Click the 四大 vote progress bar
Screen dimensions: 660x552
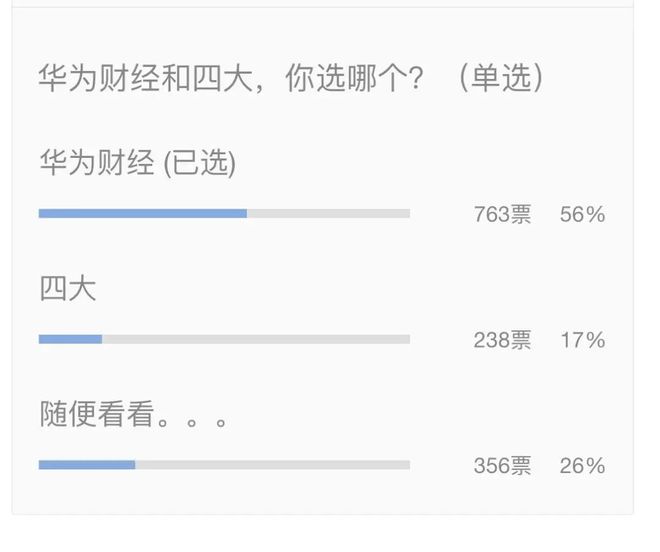click(x=224, y=339)
